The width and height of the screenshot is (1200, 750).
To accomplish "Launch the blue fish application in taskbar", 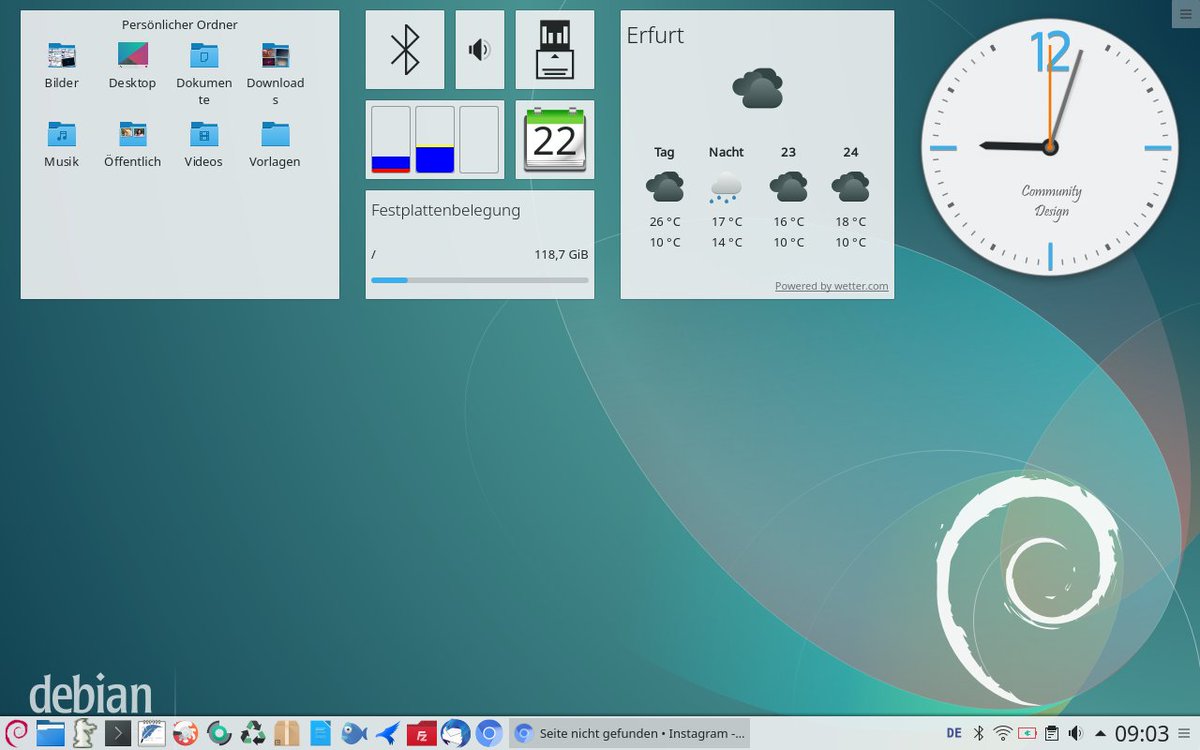I will pyautogui.click(x=354, y=733).
